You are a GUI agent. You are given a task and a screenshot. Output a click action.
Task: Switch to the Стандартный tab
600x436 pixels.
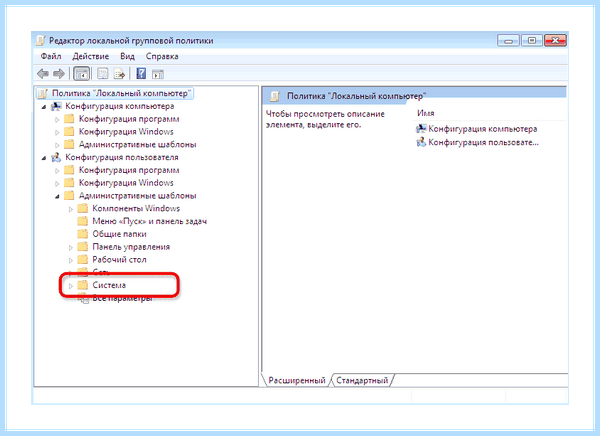pos(362,380)
